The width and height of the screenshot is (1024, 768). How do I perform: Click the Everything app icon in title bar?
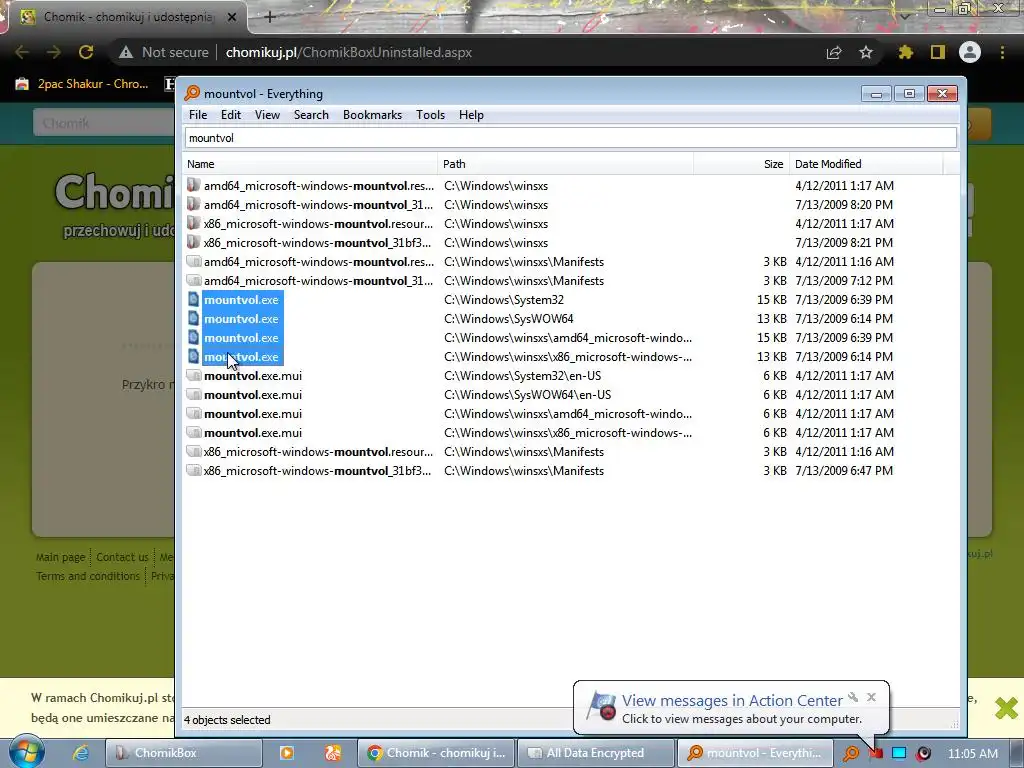(192, 93)
